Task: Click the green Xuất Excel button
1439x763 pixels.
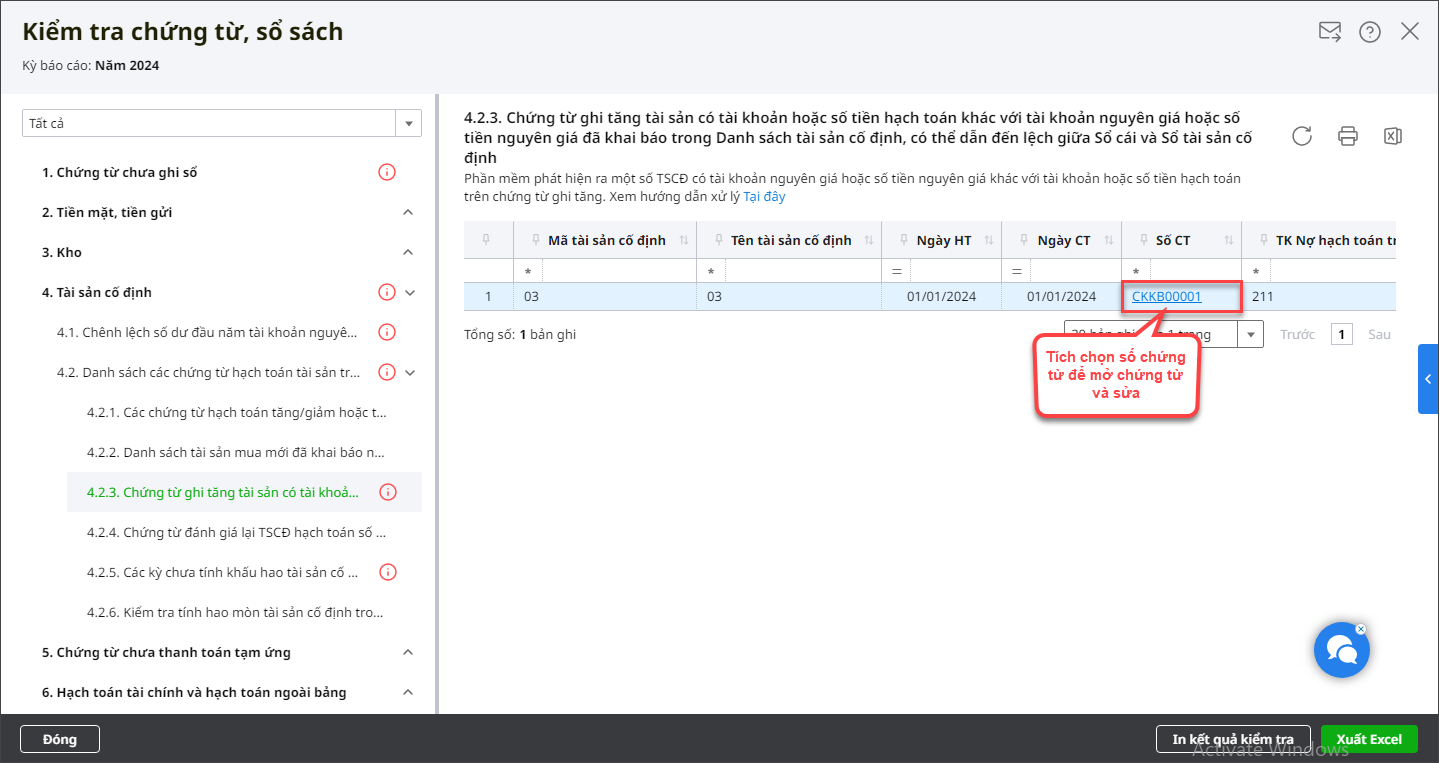Action: click(1369, 739)
